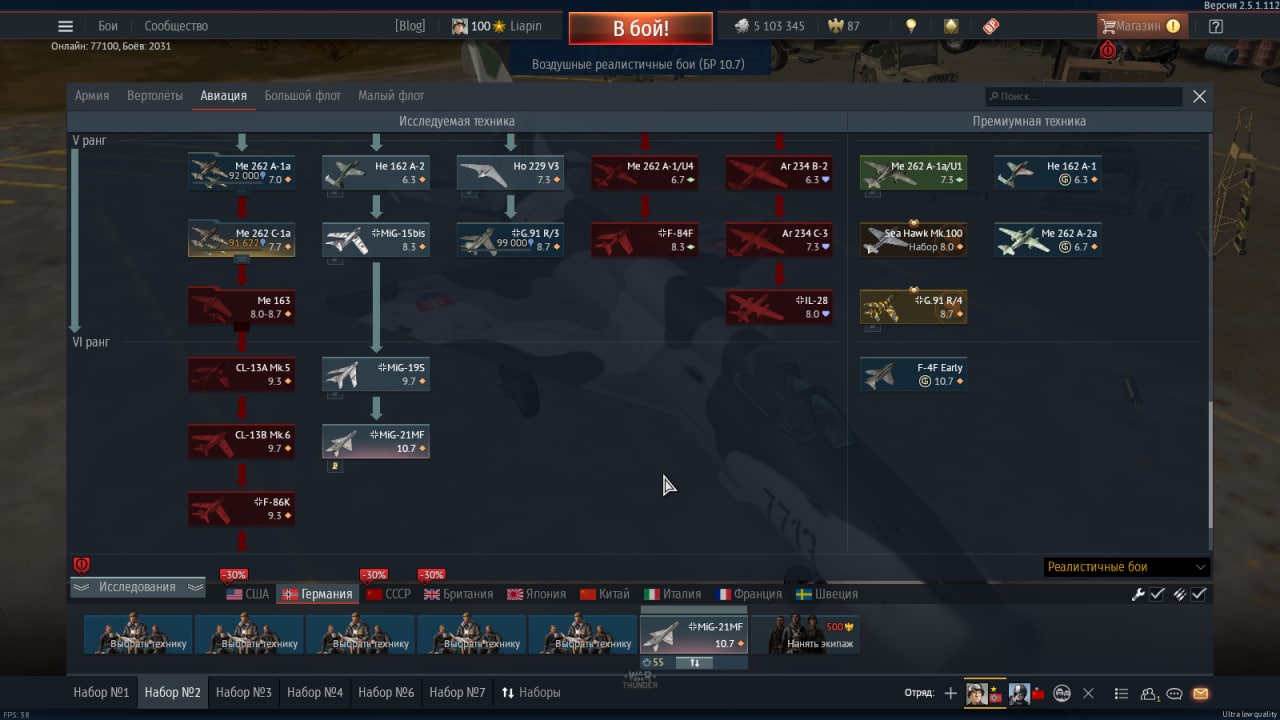The image size is (1280, 720).
Task: Click the red warning shield under Магазин
Action: point(1108,50)
